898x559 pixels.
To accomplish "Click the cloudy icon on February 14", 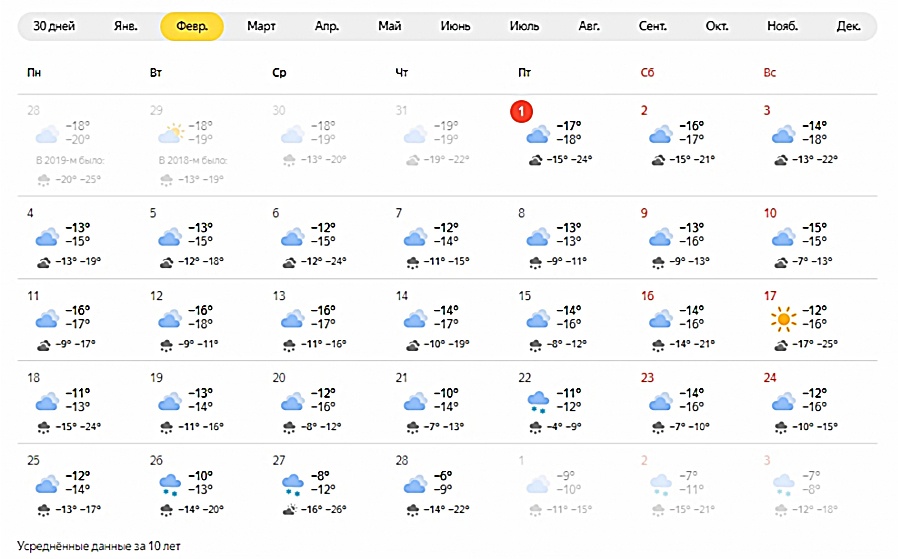I will click(x=415, y=319).
